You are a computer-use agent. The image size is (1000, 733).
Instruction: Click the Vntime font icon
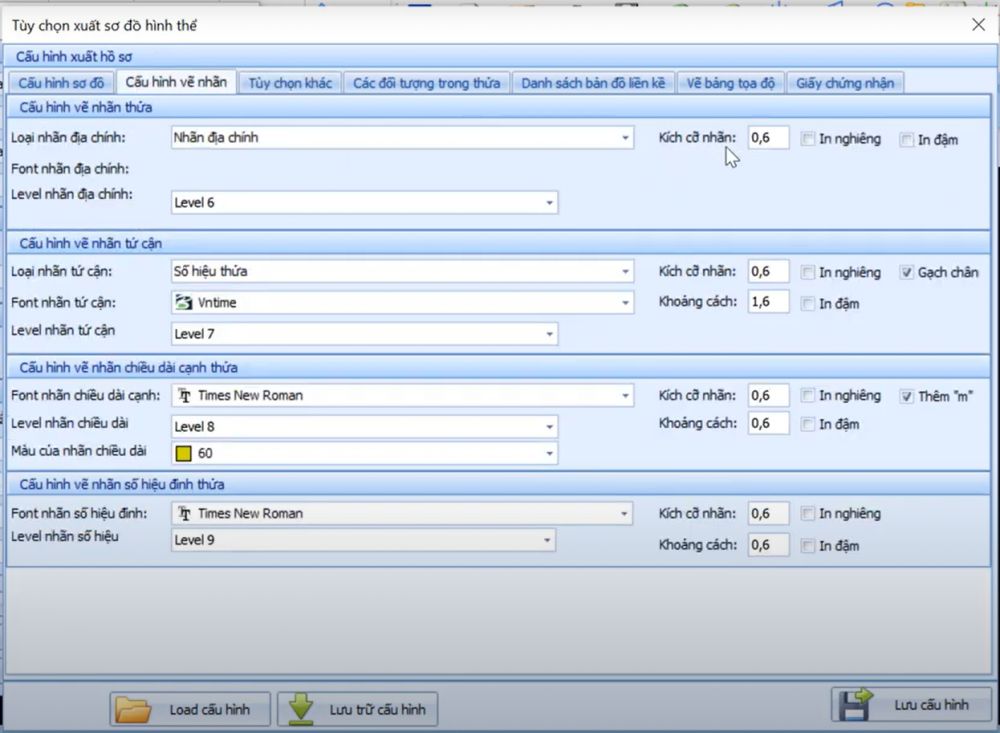pos(184,303)
